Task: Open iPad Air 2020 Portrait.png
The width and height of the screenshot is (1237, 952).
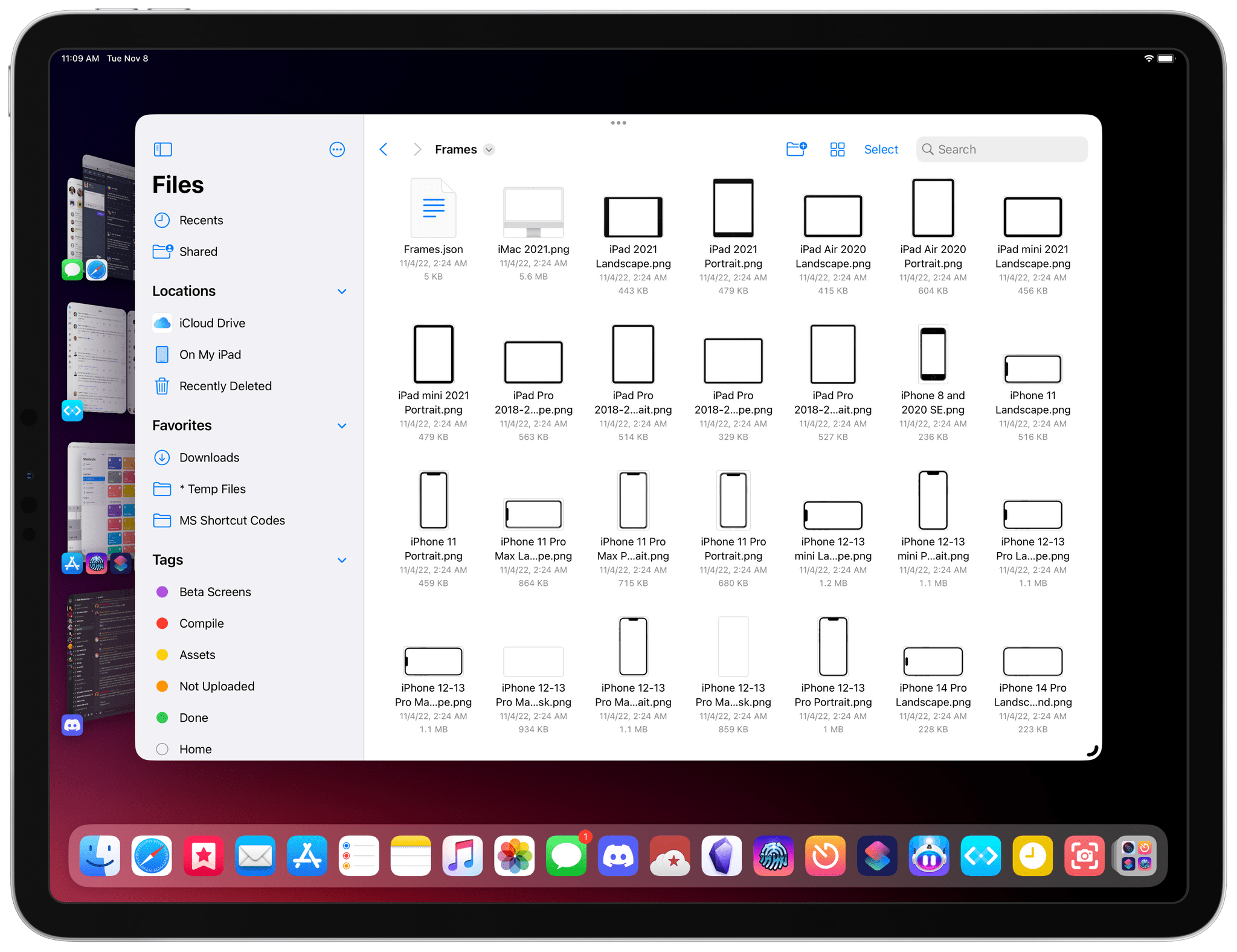Action: coord(933,208)
